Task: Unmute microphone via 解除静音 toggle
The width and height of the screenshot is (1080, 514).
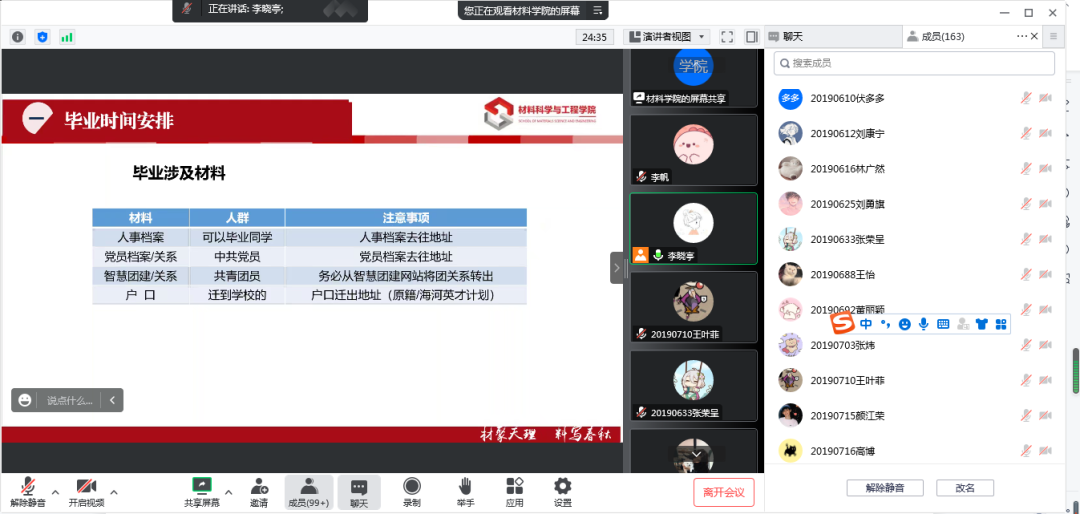Action: tap(28, 486)
